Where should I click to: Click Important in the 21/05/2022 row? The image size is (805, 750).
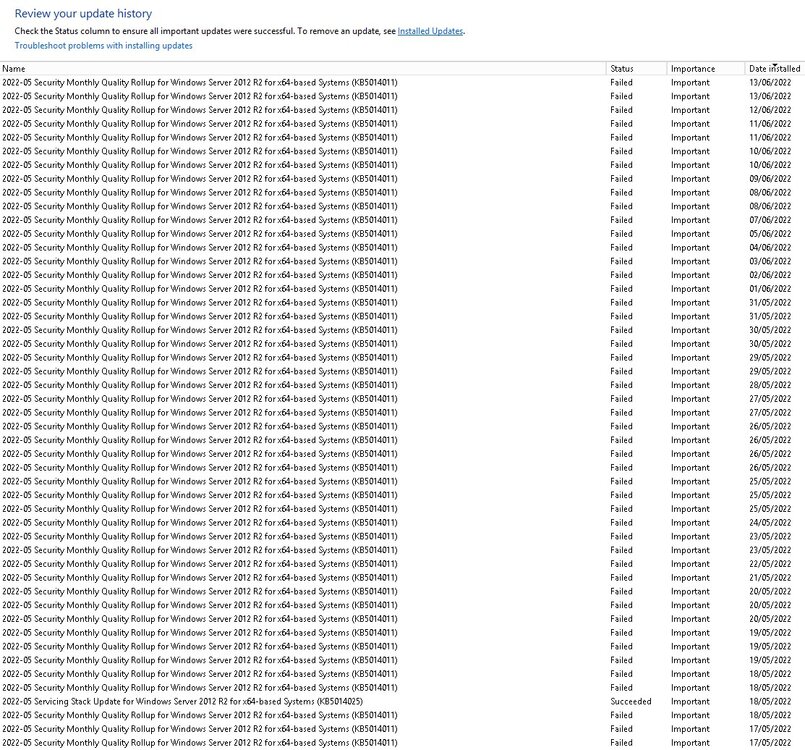(x=690, y=578)
